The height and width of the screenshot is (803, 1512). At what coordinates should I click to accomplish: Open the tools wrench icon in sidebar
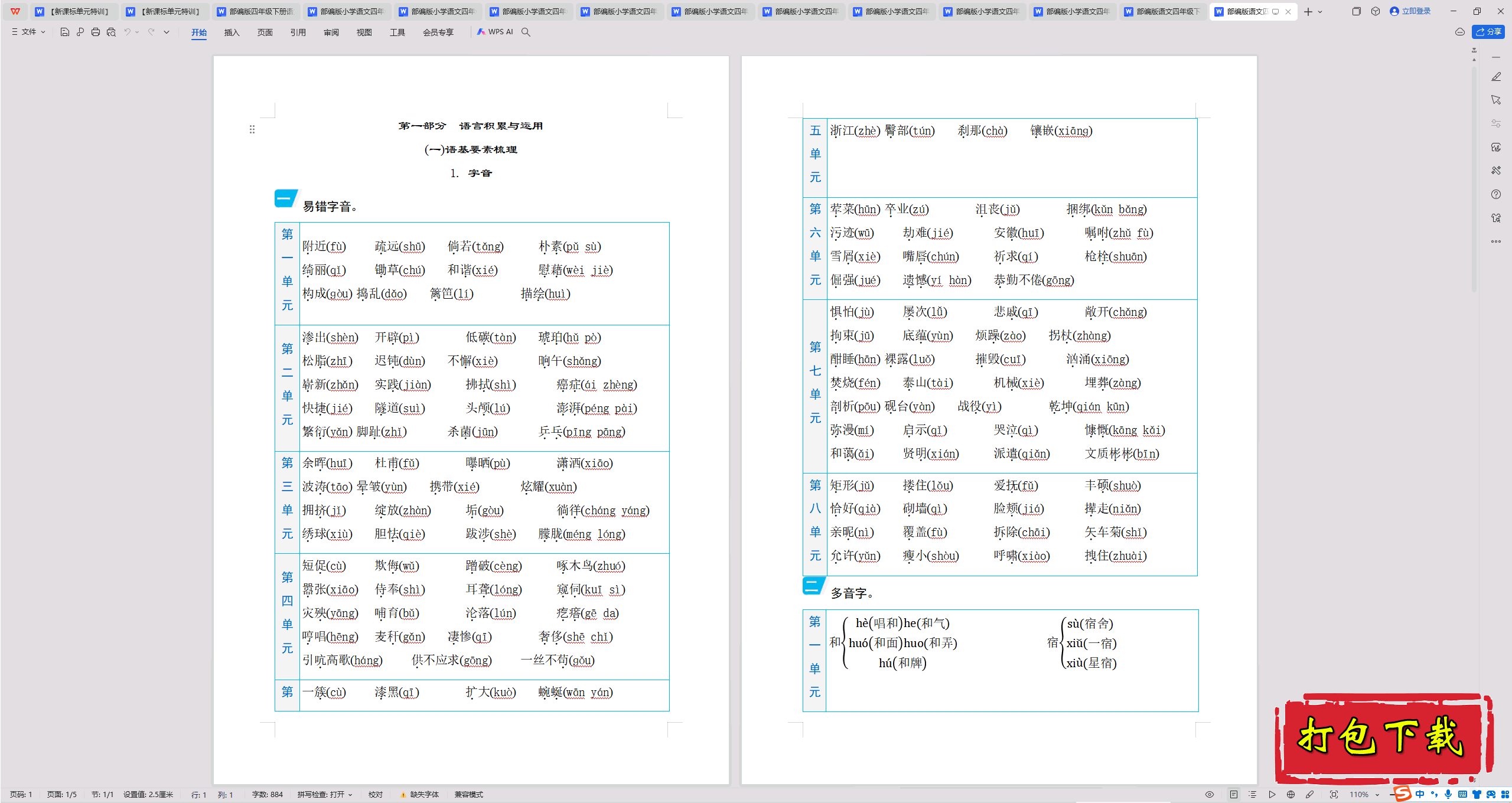[1496, 171]
